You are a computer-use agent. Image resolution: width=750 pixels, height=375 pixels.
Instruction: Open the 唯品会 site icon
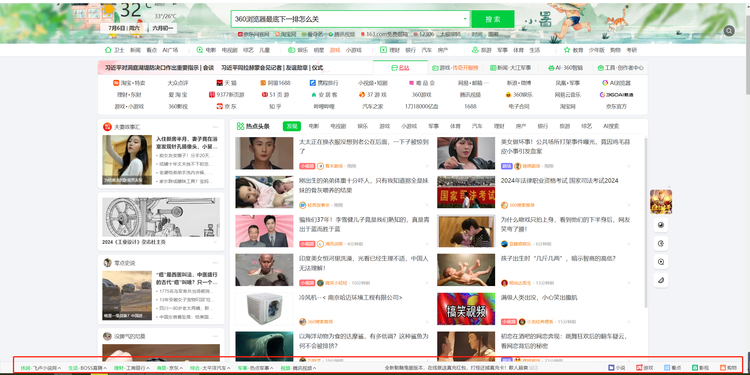click(412, 83)
